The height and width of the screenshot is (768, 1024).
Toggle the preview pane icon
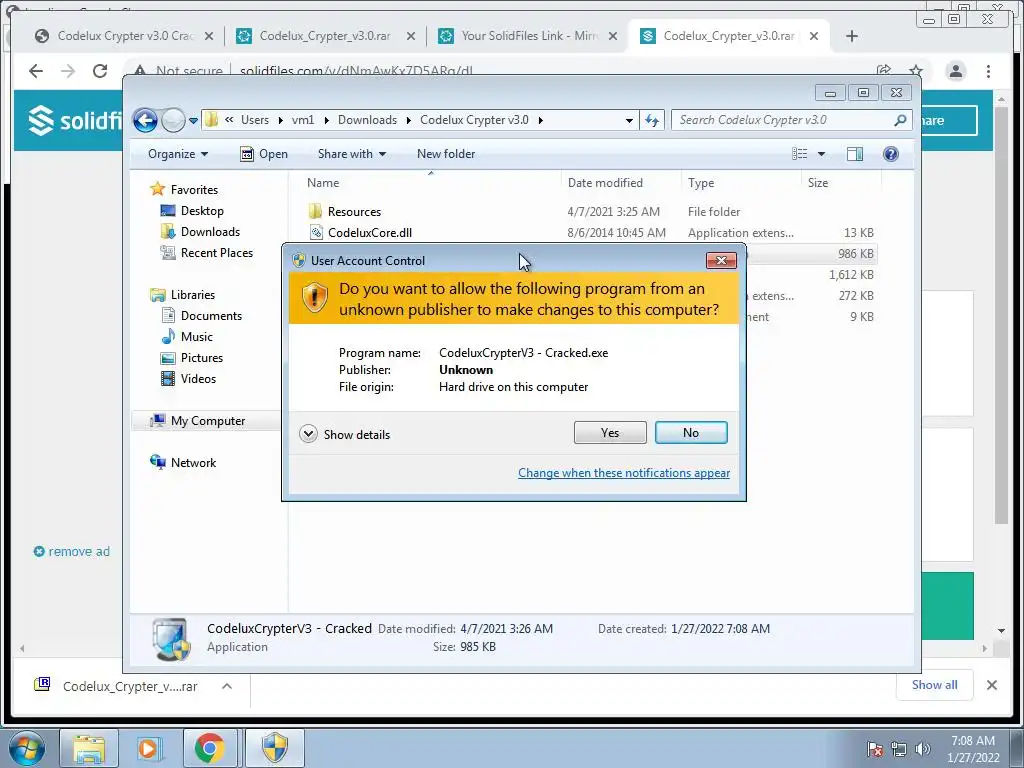(x=854, y=154)
